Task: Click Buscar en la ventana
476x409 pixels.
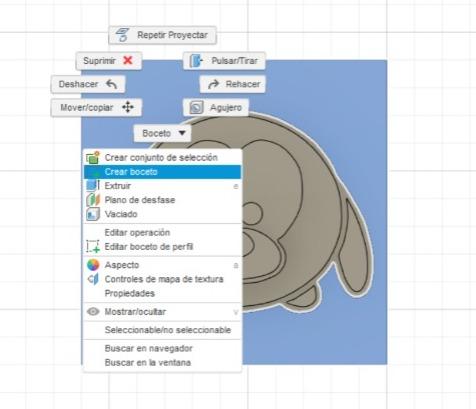Action: (162, 363)
